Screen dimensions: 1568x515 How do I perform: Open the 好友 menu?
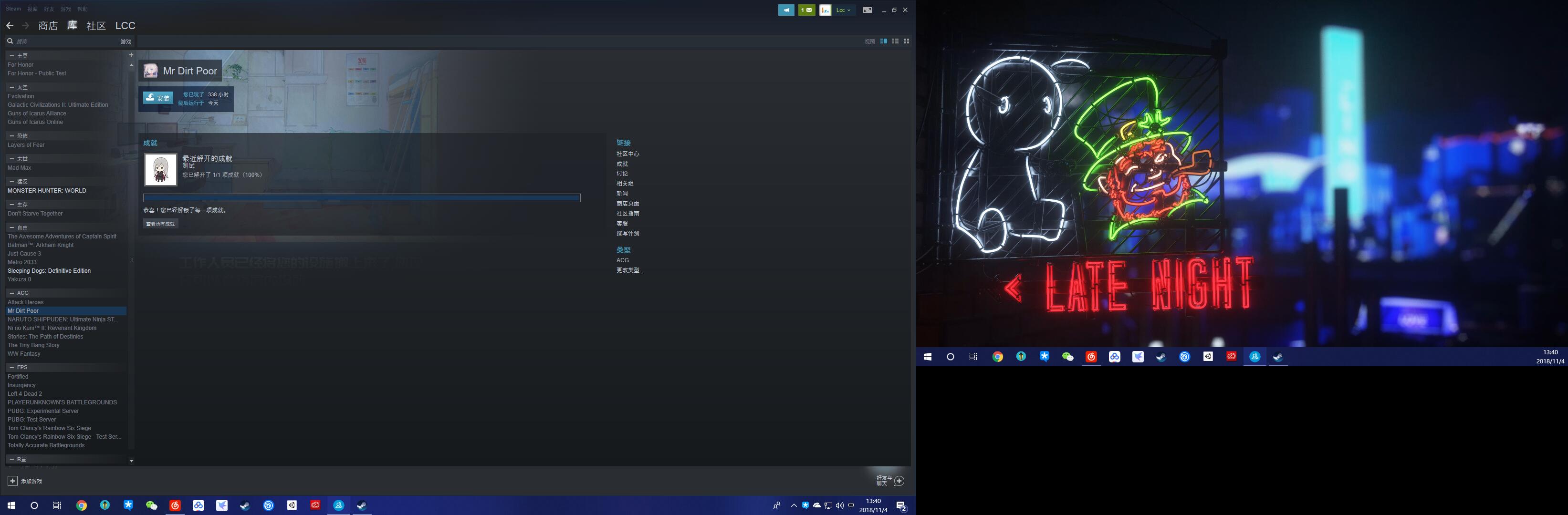(x=49, y=9)
